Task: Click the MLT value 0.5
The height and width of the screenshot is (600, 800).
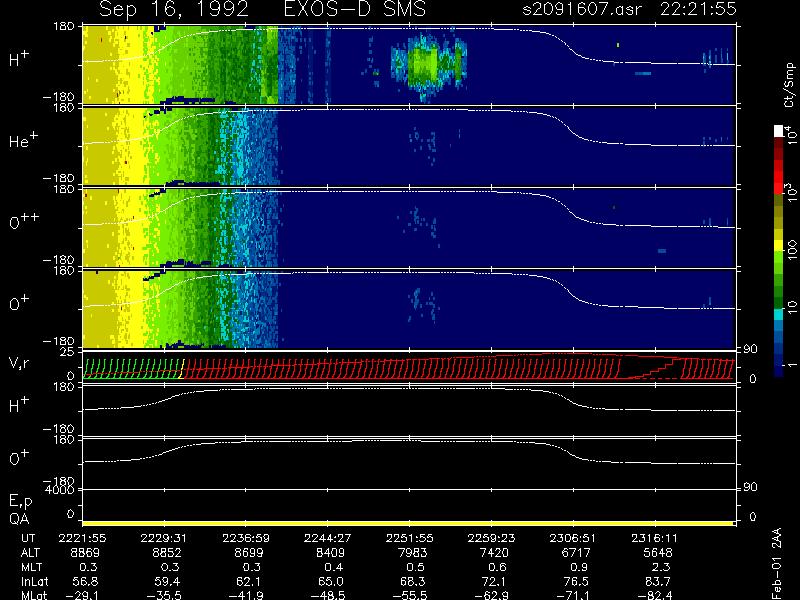Action: [x=415, y=567]
